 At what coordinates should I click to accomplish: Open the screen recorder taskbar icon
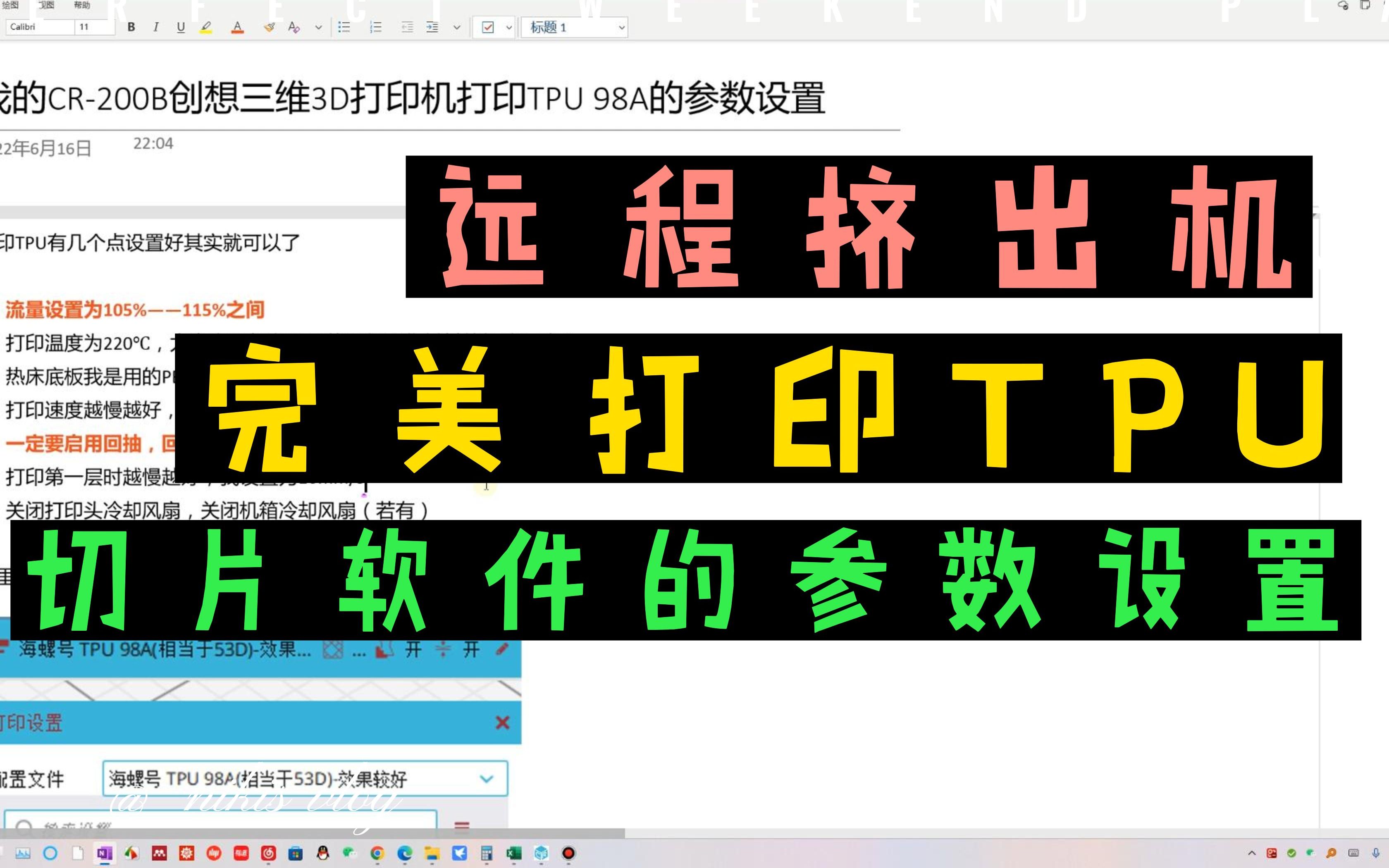[568, 853]
